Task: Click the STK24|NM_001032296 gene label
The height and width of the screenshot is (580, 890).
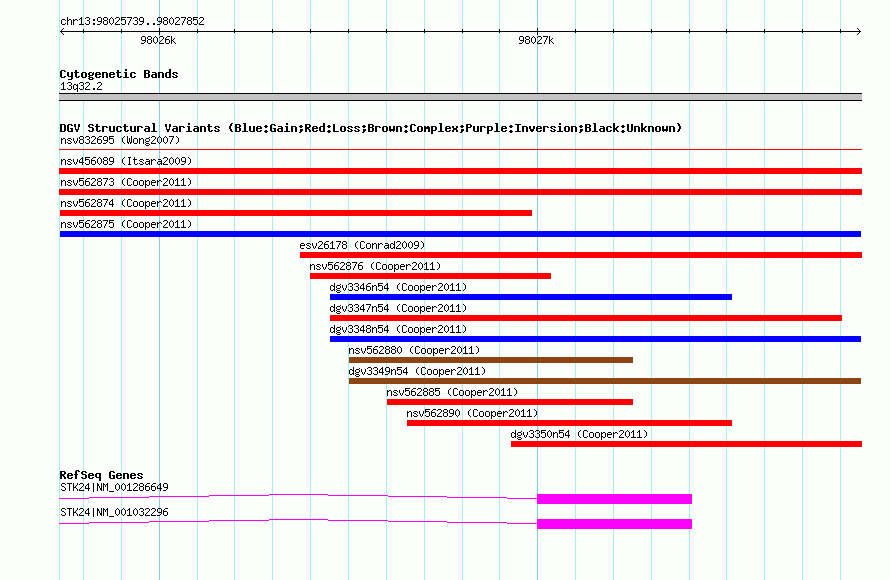Action: (x=114, y=512)
